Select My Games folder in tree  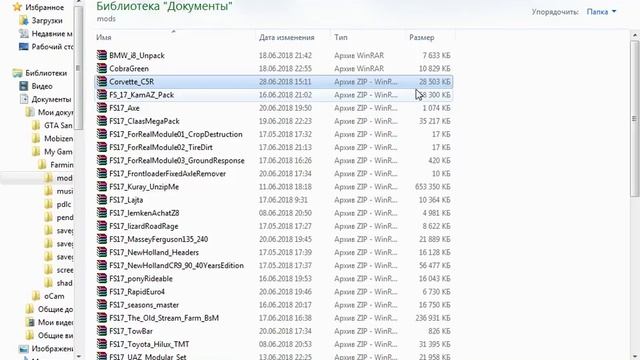(x=58, y=151)
